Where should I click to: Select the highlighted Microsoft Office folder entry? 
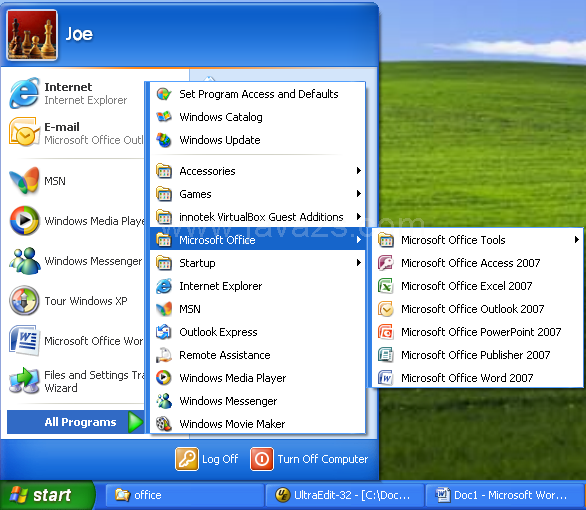pos(257,240)
